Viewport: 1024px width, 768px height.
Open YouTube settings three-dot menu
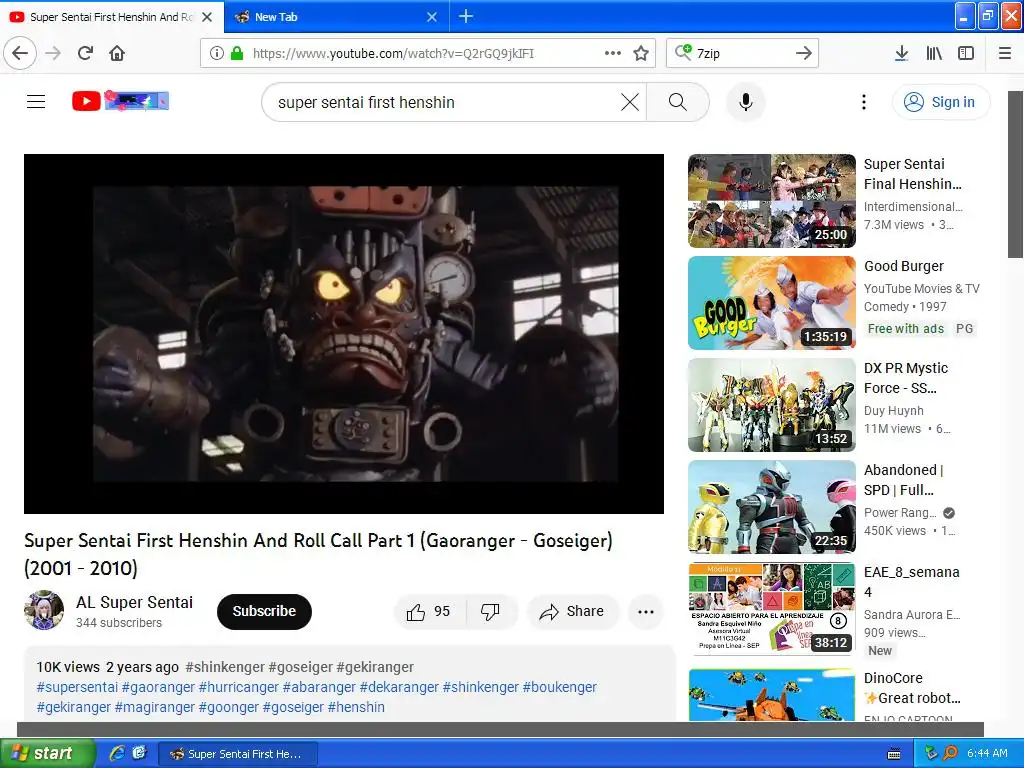click(x=863, y=102)
